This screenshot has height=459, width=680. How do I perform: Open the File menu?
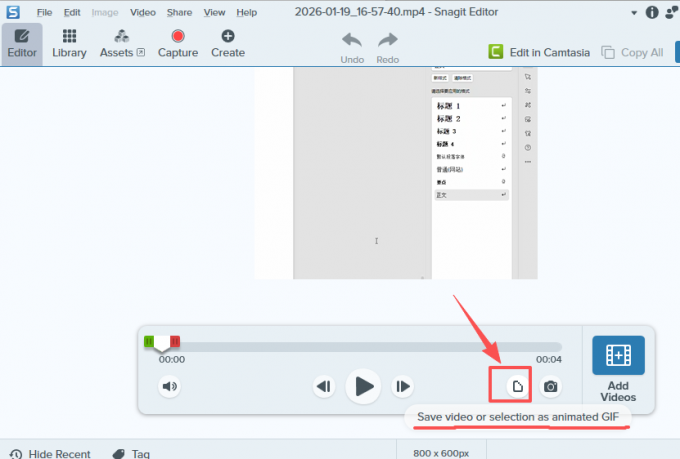44,13
